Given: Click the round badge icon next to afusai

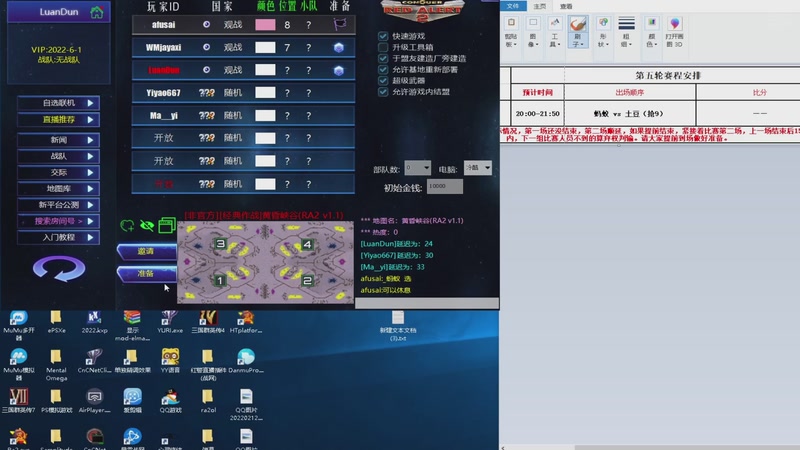Looking at the screenshot, I should [206, 24].
